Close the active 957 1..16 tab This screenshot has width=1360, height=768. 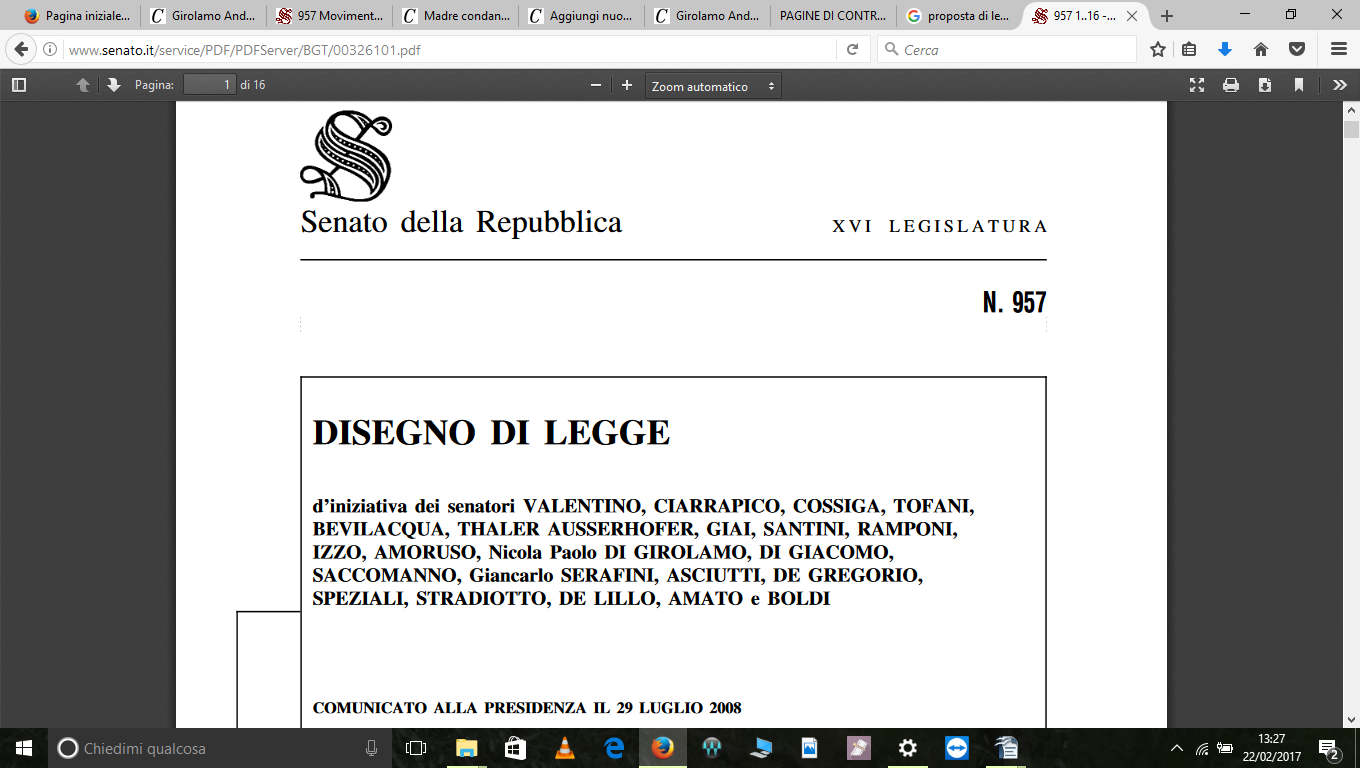tap(1134, 16)
